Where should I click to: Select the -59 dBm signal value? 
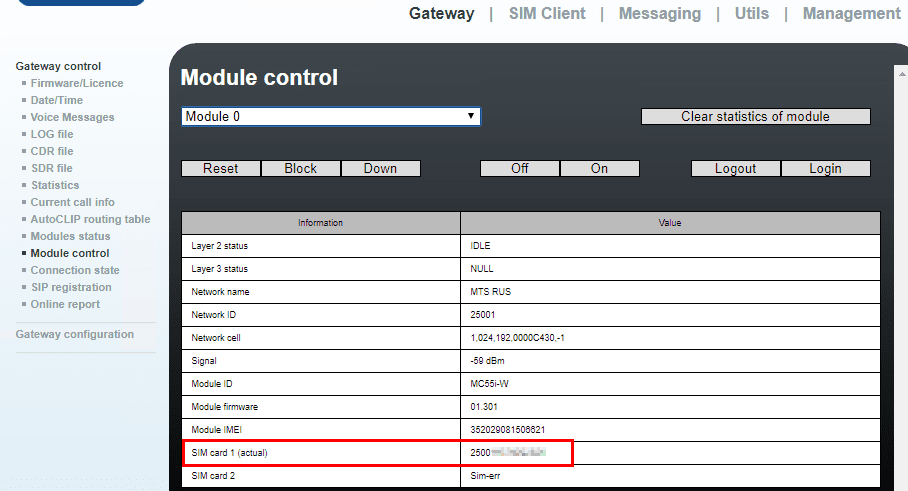coord(487,361)
